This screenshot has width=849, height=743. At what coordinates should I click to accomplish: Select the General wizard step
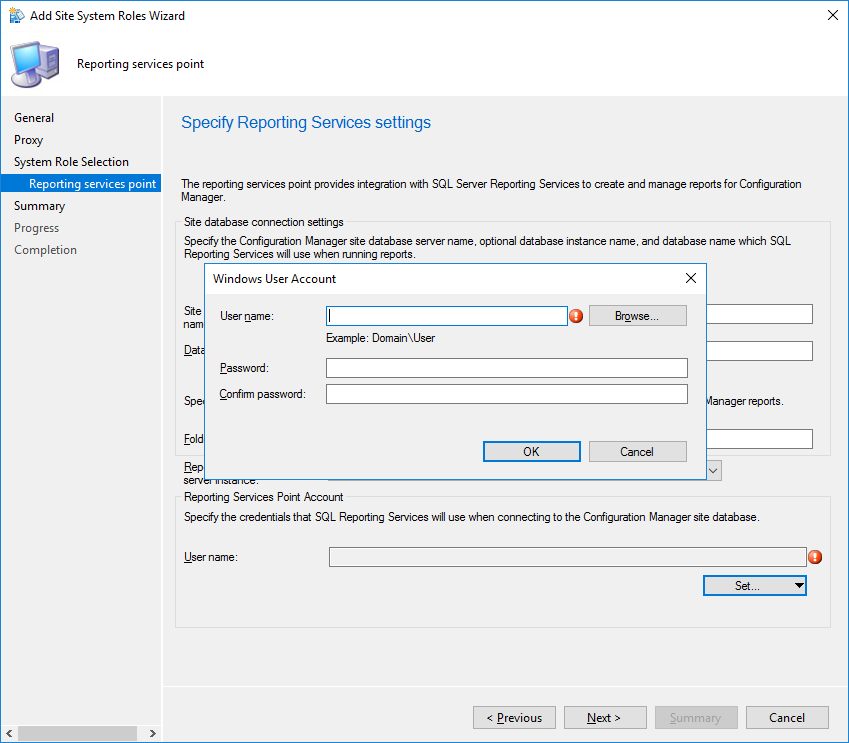point(34,117)
